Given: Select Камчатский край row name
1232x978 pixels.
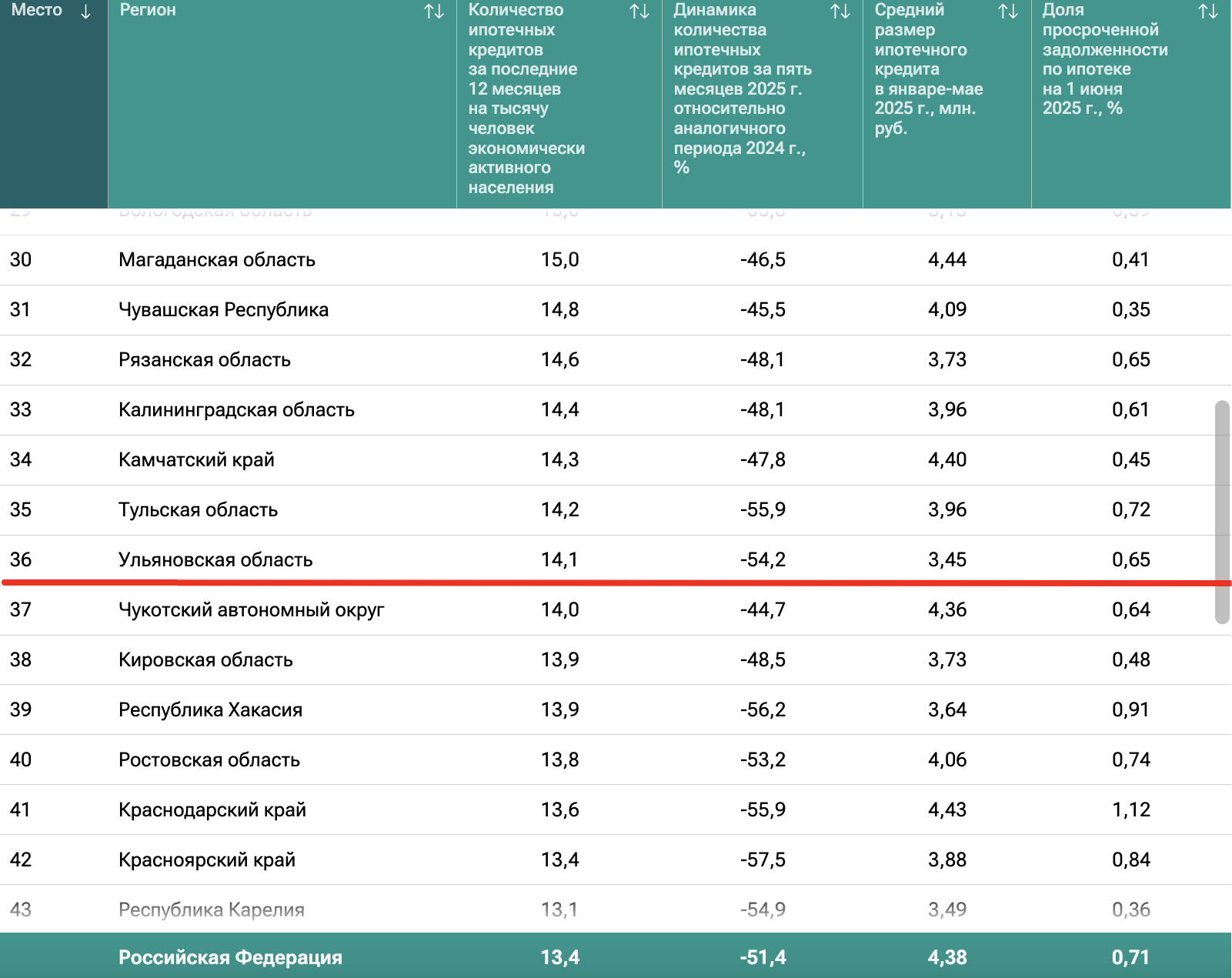Looking at the screenshot, I should 196,460.
